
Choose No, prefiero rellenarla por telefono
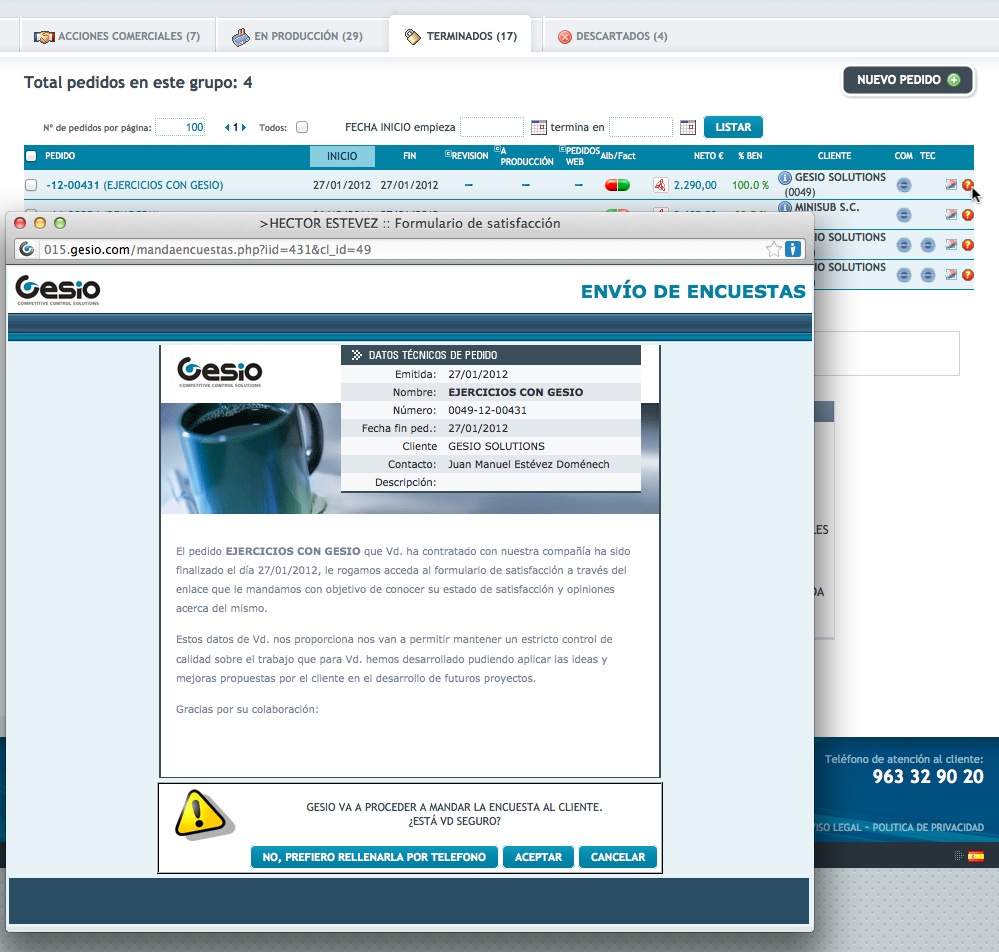click(374, 858)
